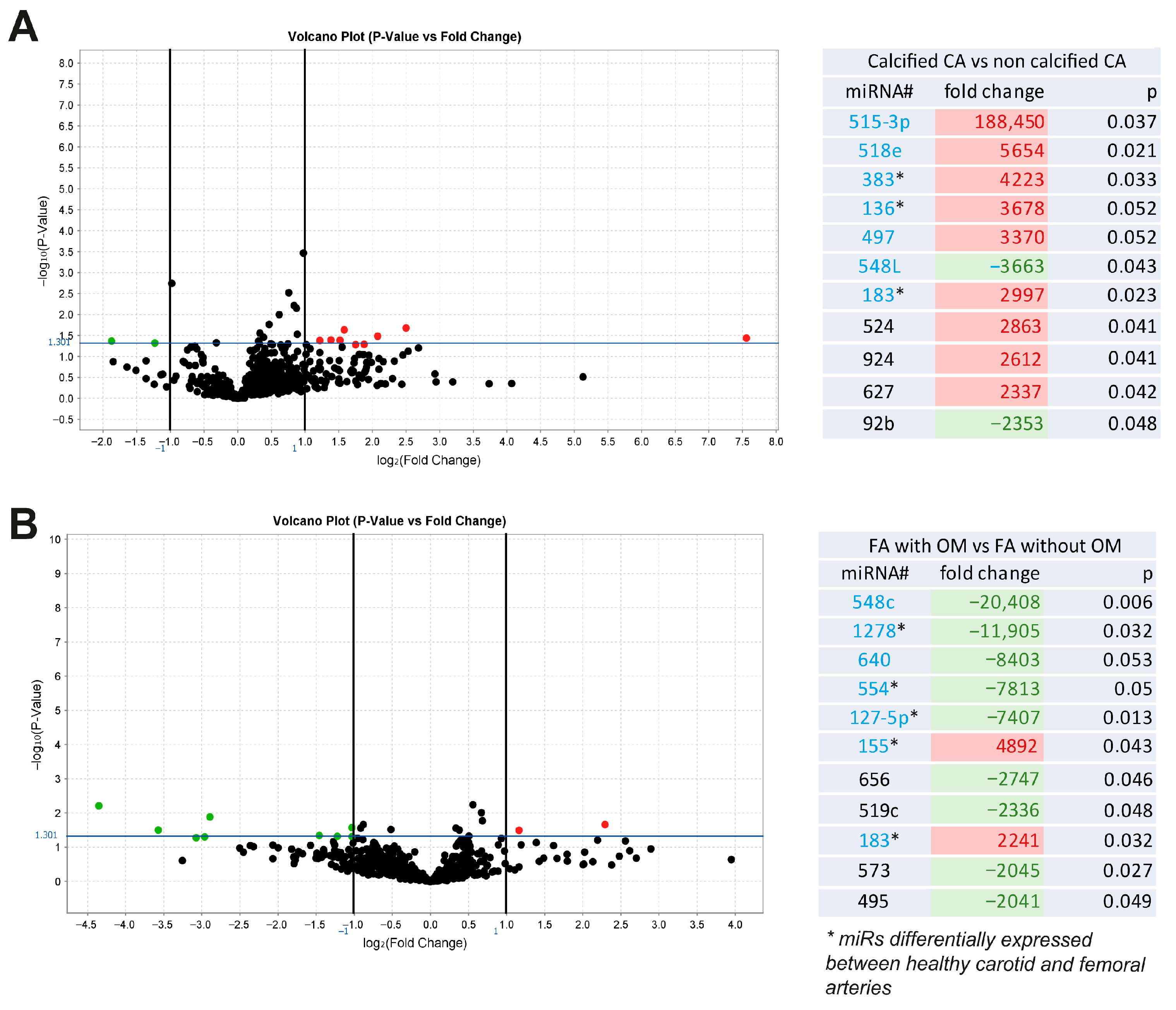The height and width of the screenshot is (1010, 1176).
Task: Click the leftmost green point in plot A
Action: pyautogui.click(x=112, y=341)
